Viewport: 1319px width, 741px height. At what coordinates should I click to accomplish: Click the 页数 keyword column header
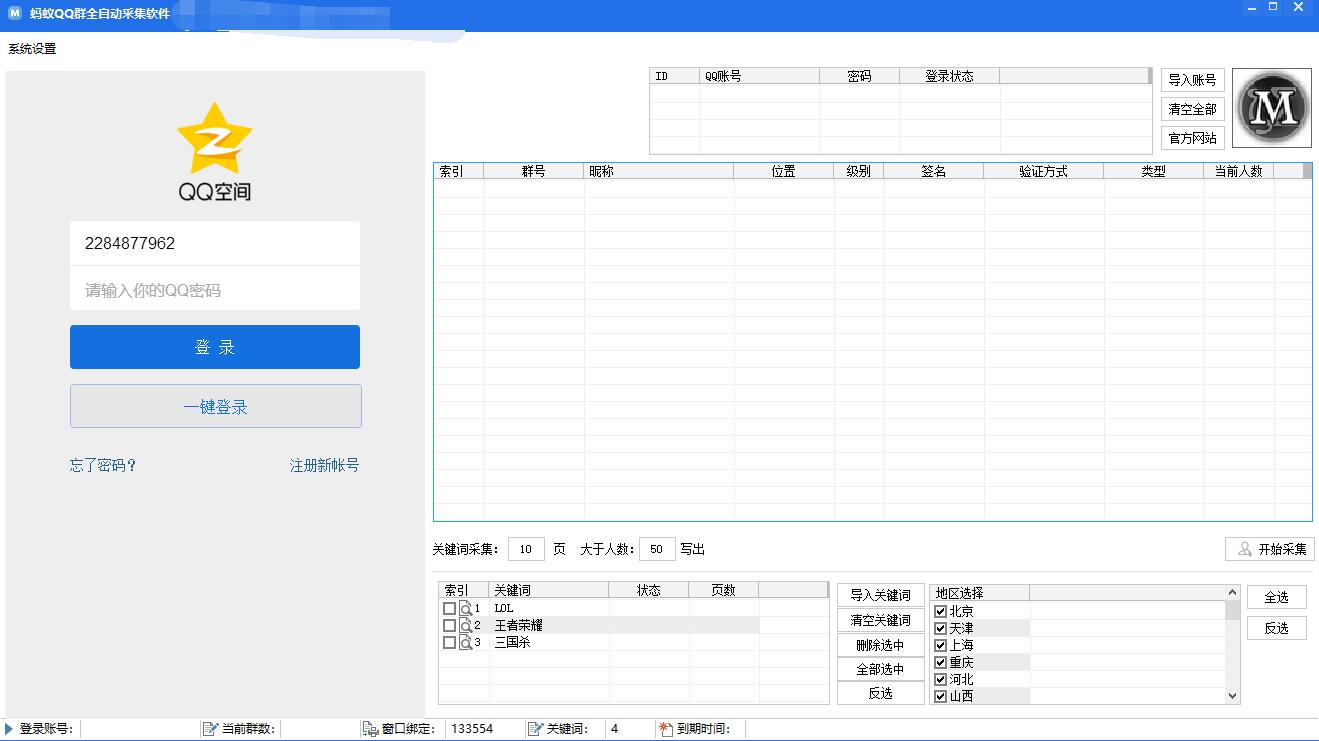click(x=724, y=590)
